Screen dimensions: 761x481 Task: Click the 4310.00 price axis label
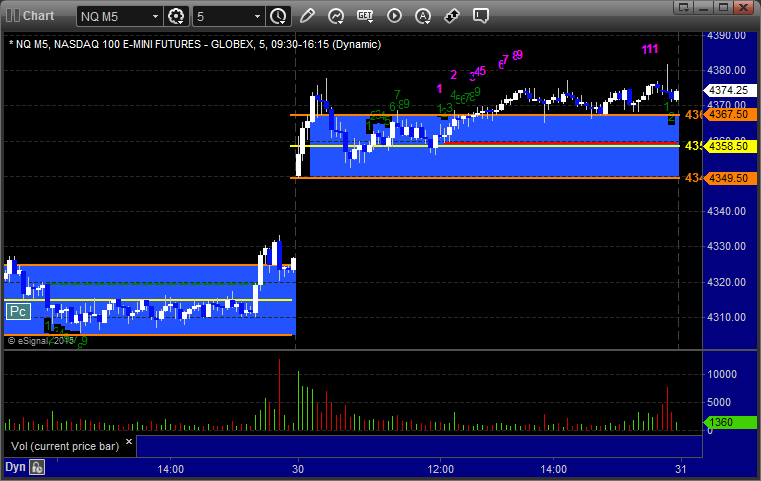click(727, 317)
